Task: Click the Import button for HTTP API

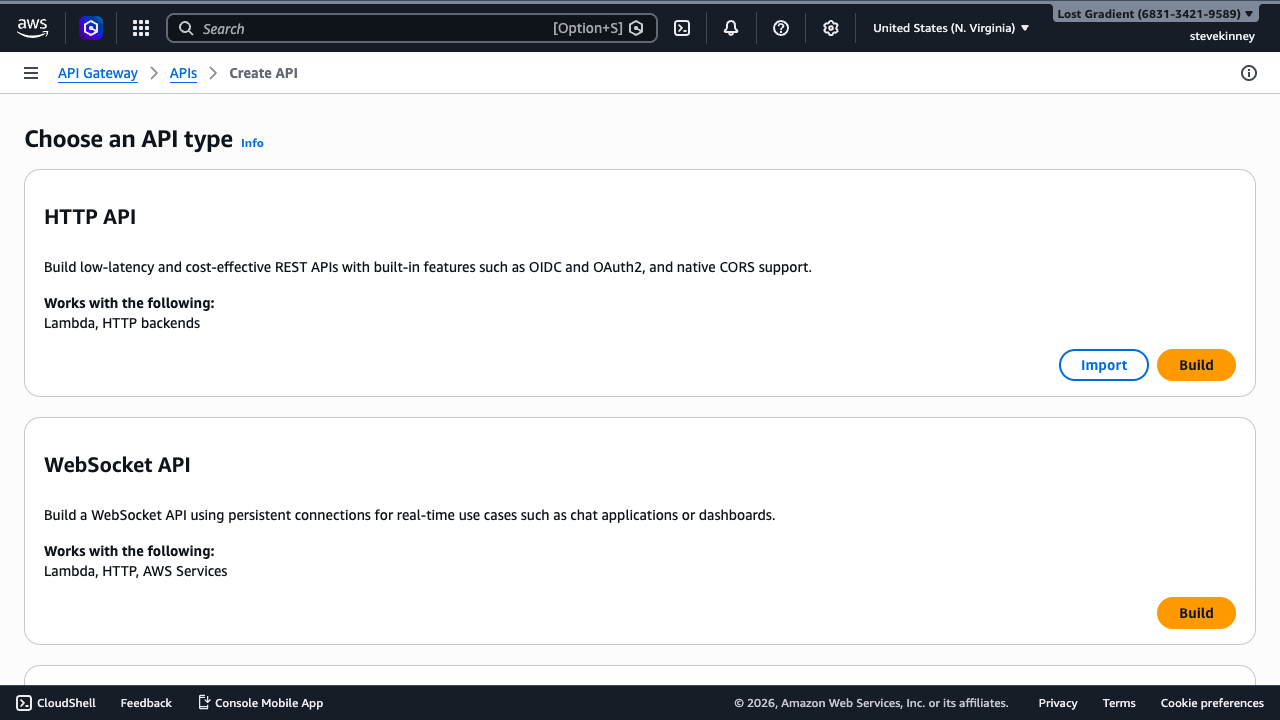Action: click(x=1104, y=365)
